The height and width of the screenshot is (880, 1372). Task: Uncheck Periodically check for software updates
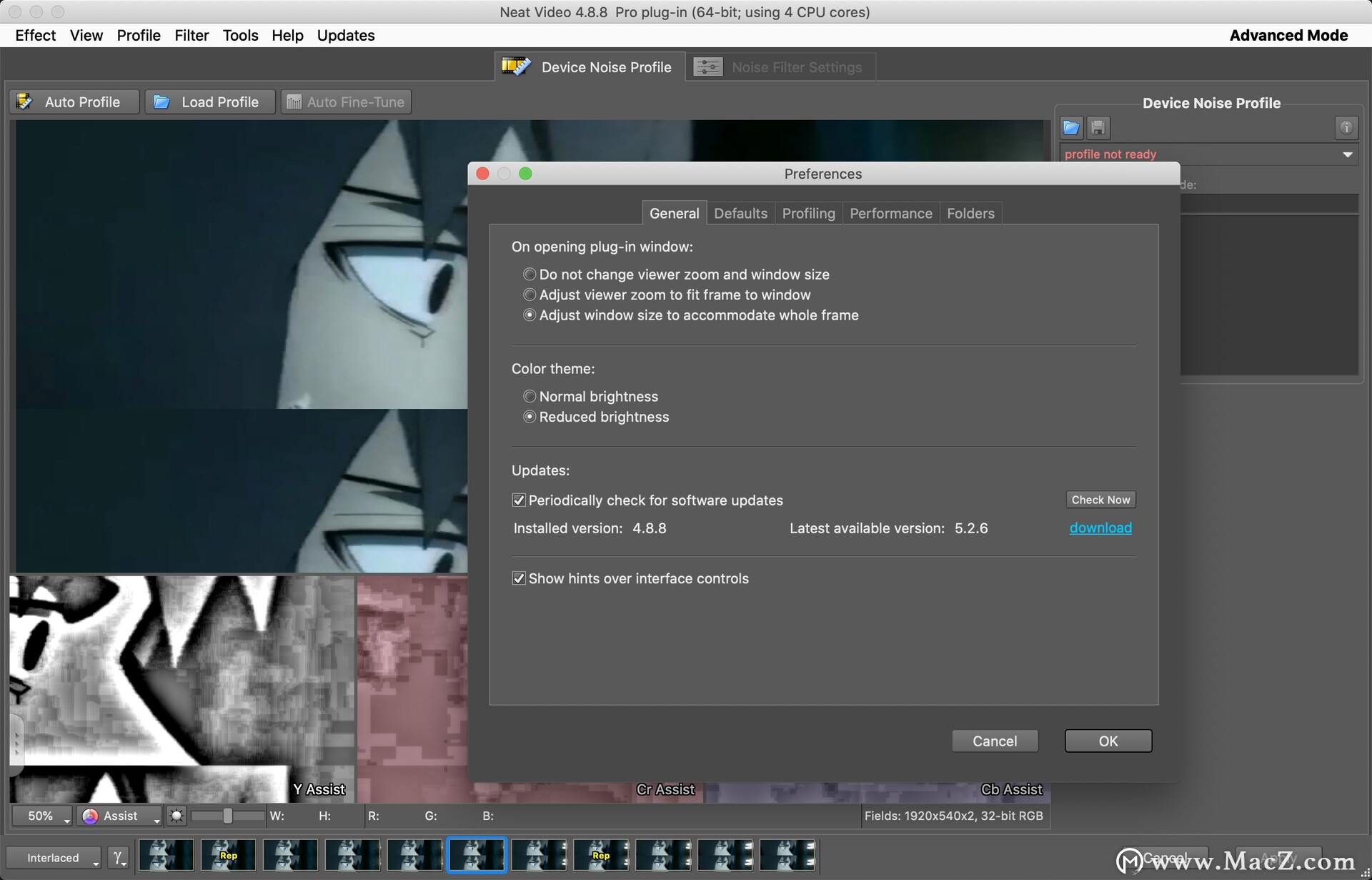pyautogui.click(x=520, y=500)
